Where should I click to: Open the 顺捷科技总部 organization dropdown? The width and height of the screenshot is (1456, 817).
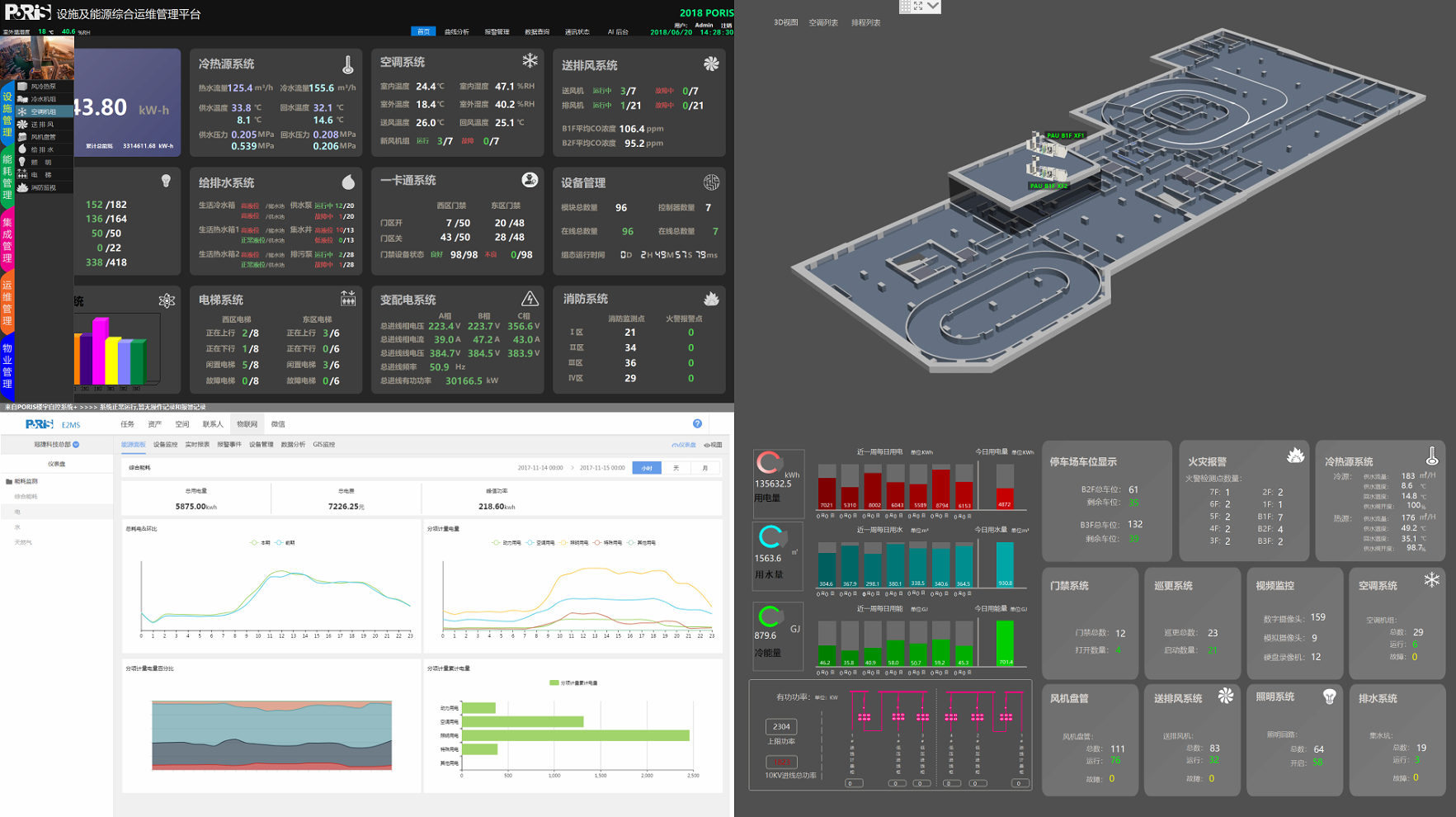point(56,445)
